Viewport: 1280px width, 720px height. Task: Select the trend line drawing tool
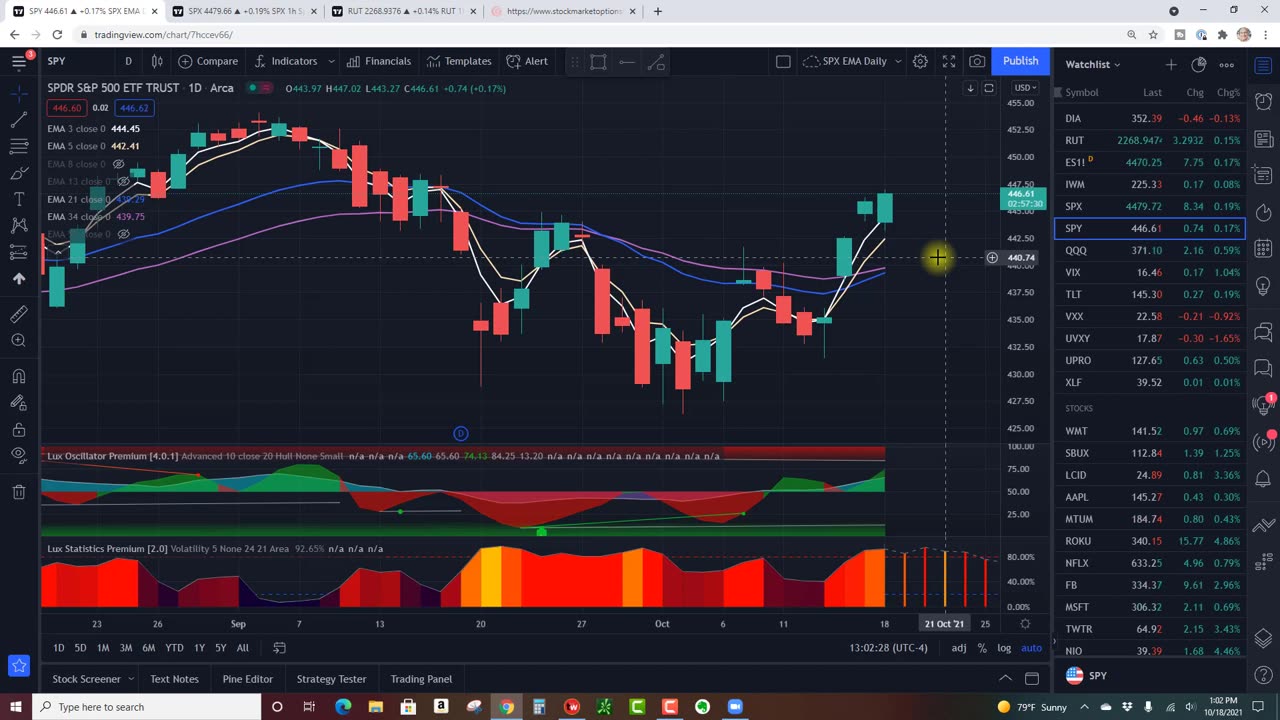click(x=19, y=120)
